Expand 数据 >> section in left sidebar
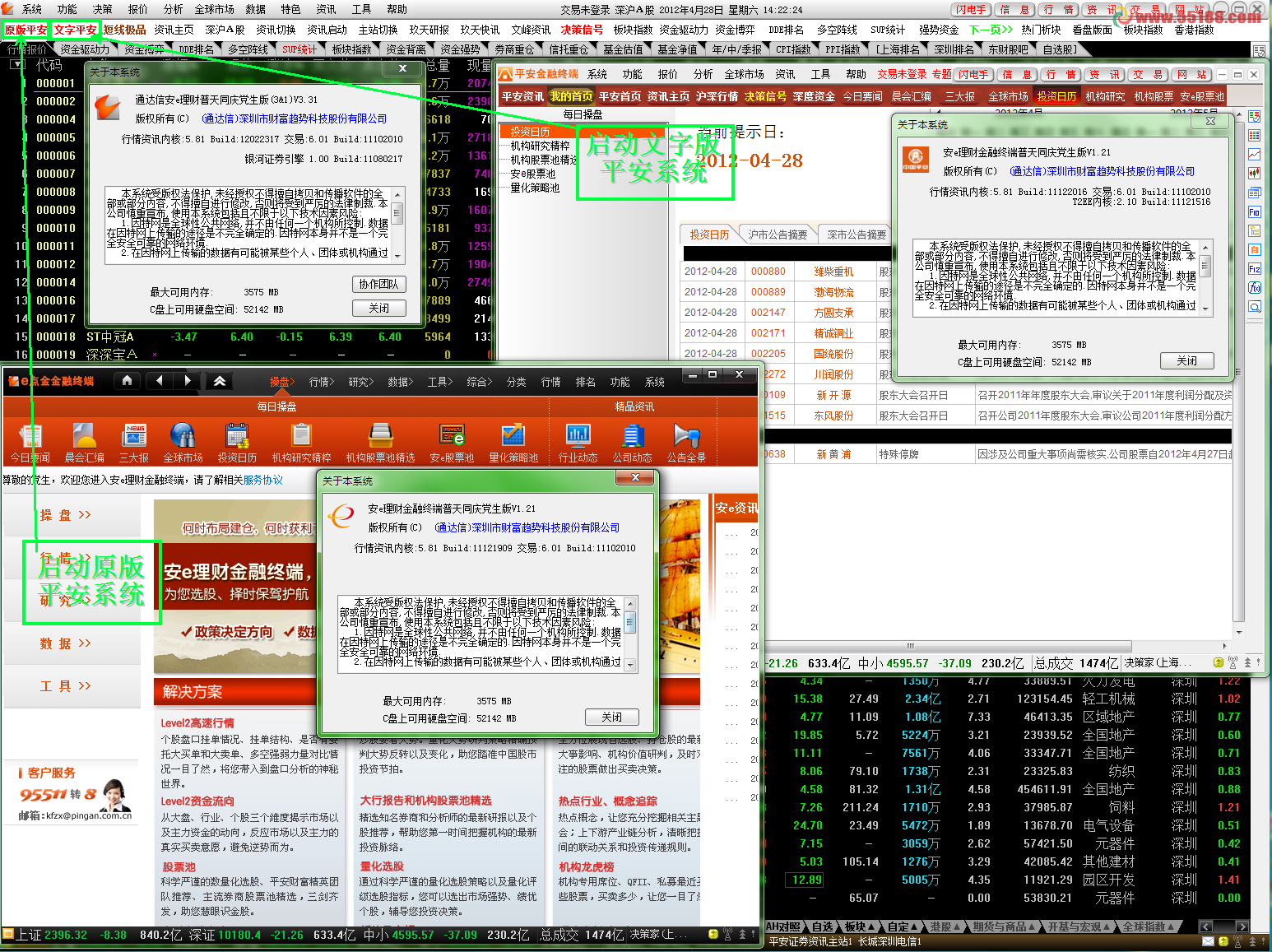Screen dimensions: 1272x952 point(65,643)
